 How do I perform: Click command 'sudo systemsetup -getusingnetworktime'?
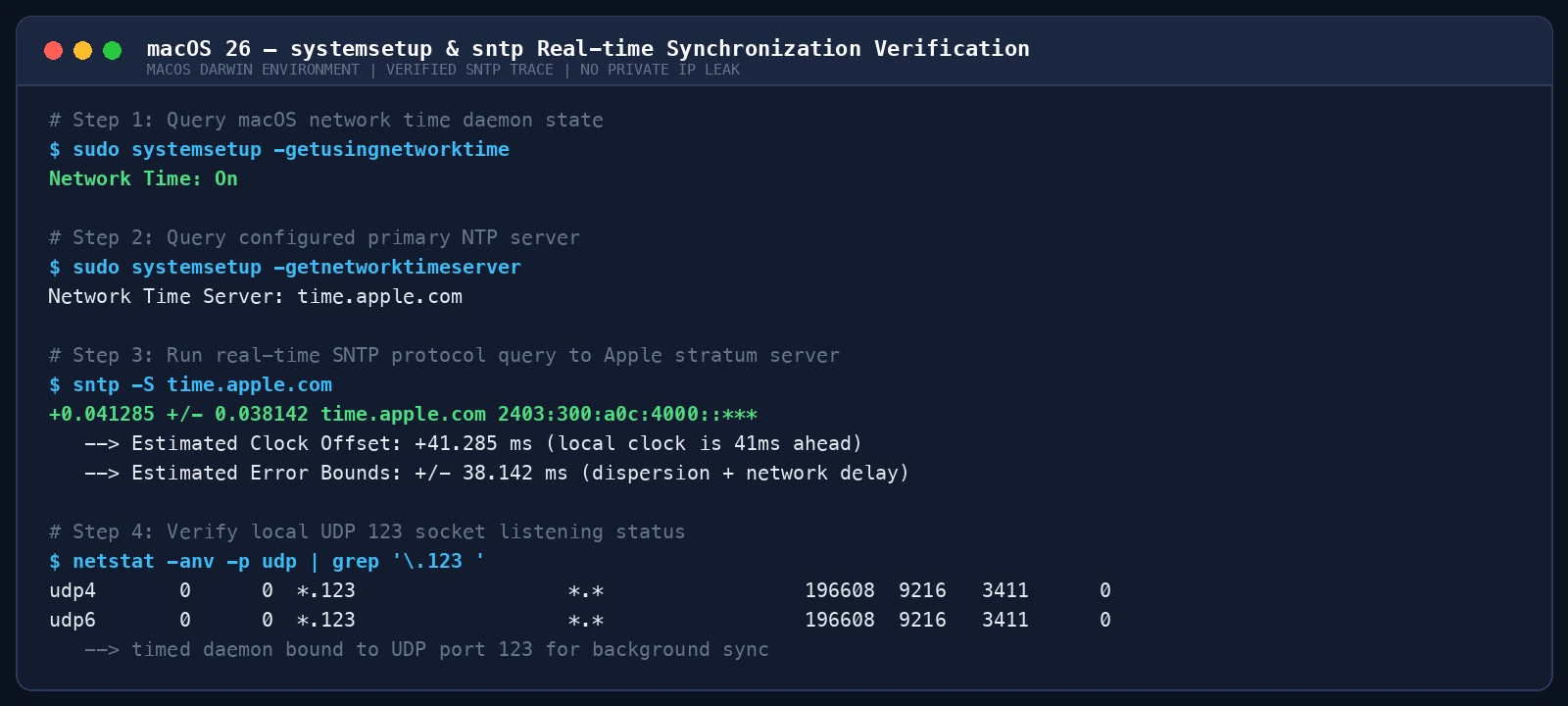291,149
